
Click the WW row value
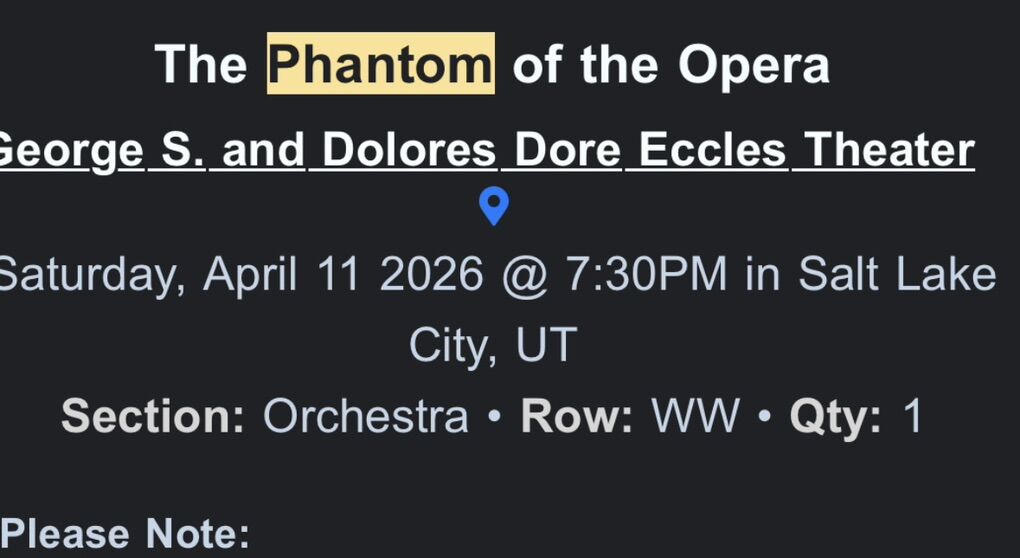[696, 416]
